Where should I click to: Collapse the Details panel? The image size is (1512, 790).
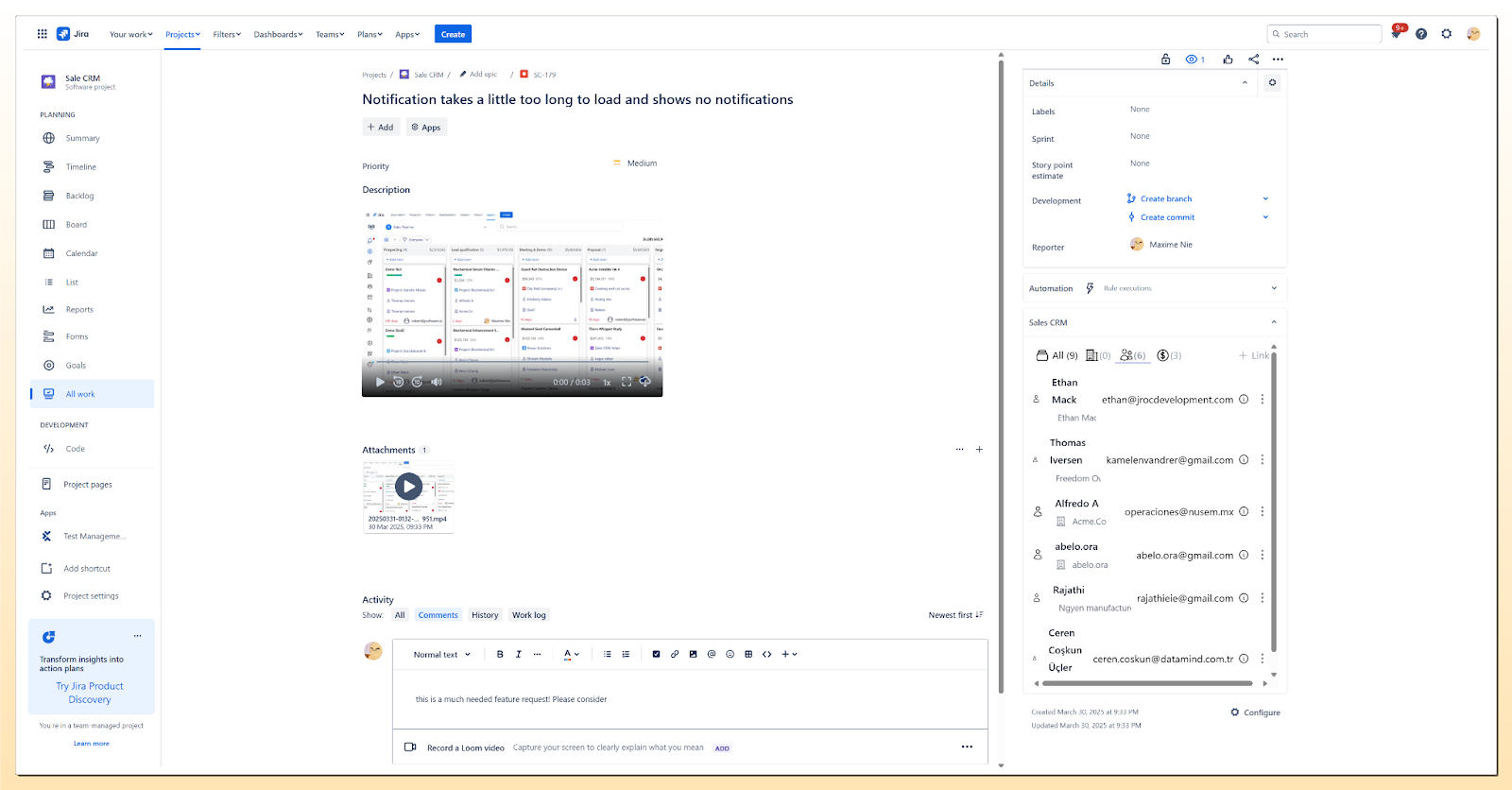coord(1245,83)
